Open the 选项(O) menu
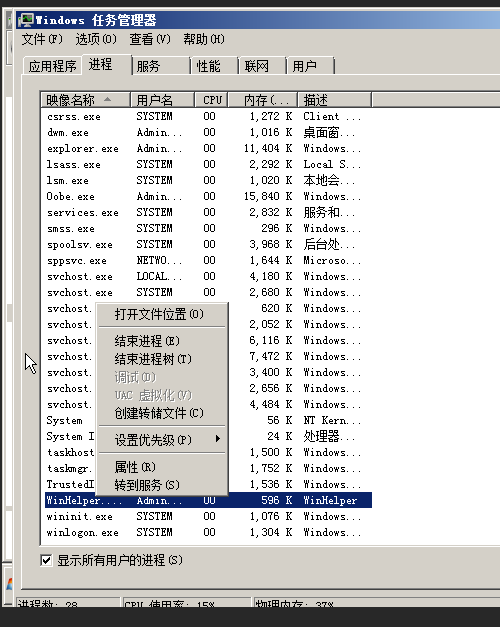This screenshot has height=627, width=500. pos(96,39)
